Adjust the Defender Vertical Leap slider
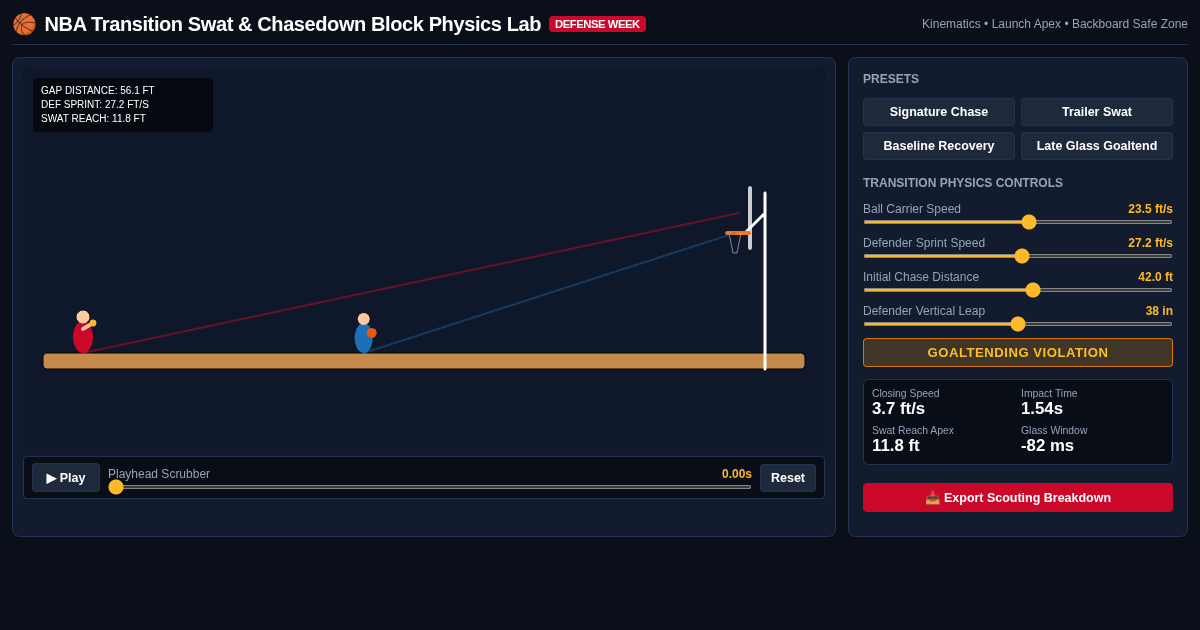The width and height of the screenshot is (1200, 630). tap(1018, 324)
